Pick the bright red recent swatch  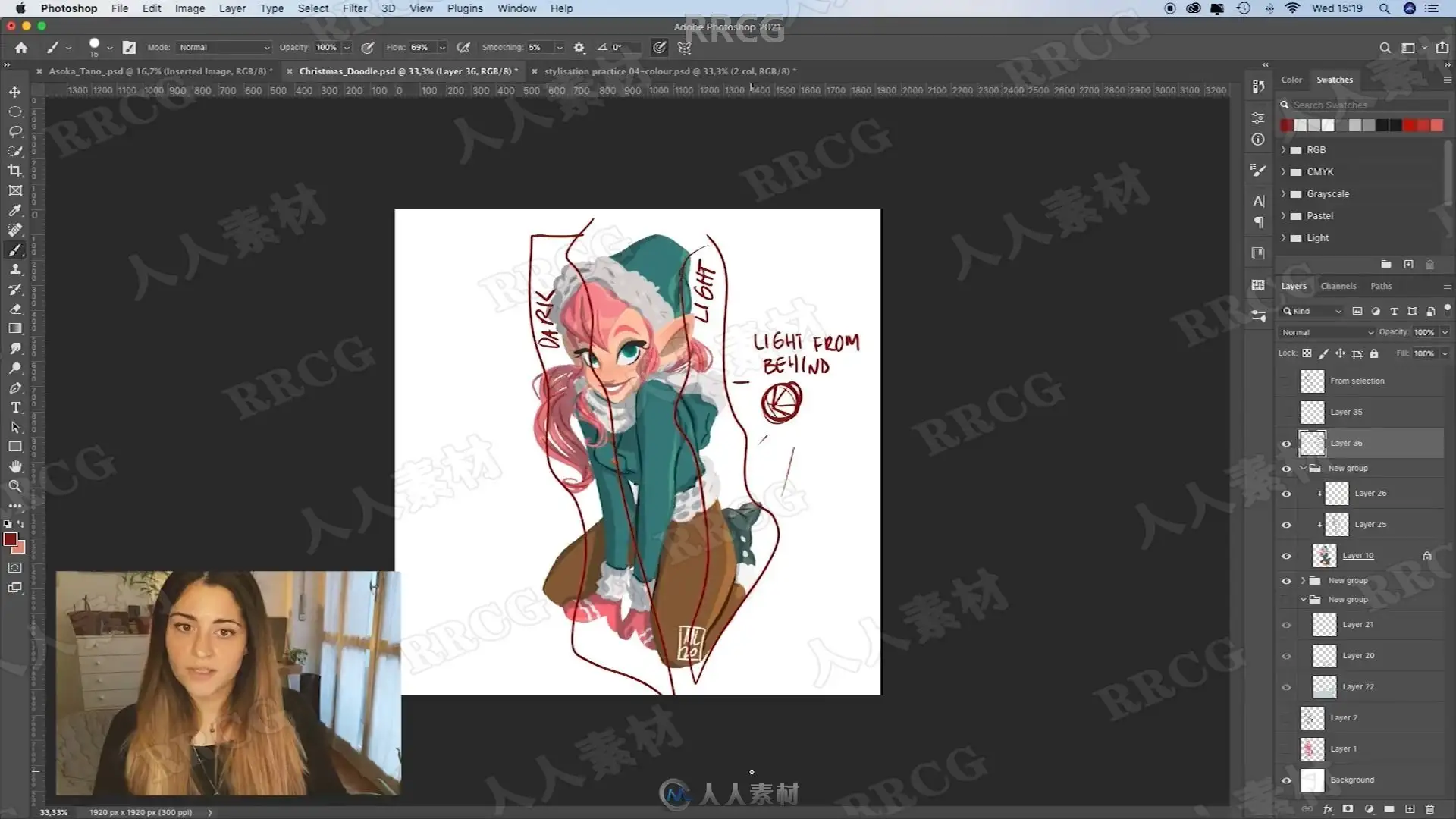pos(1410,126)
